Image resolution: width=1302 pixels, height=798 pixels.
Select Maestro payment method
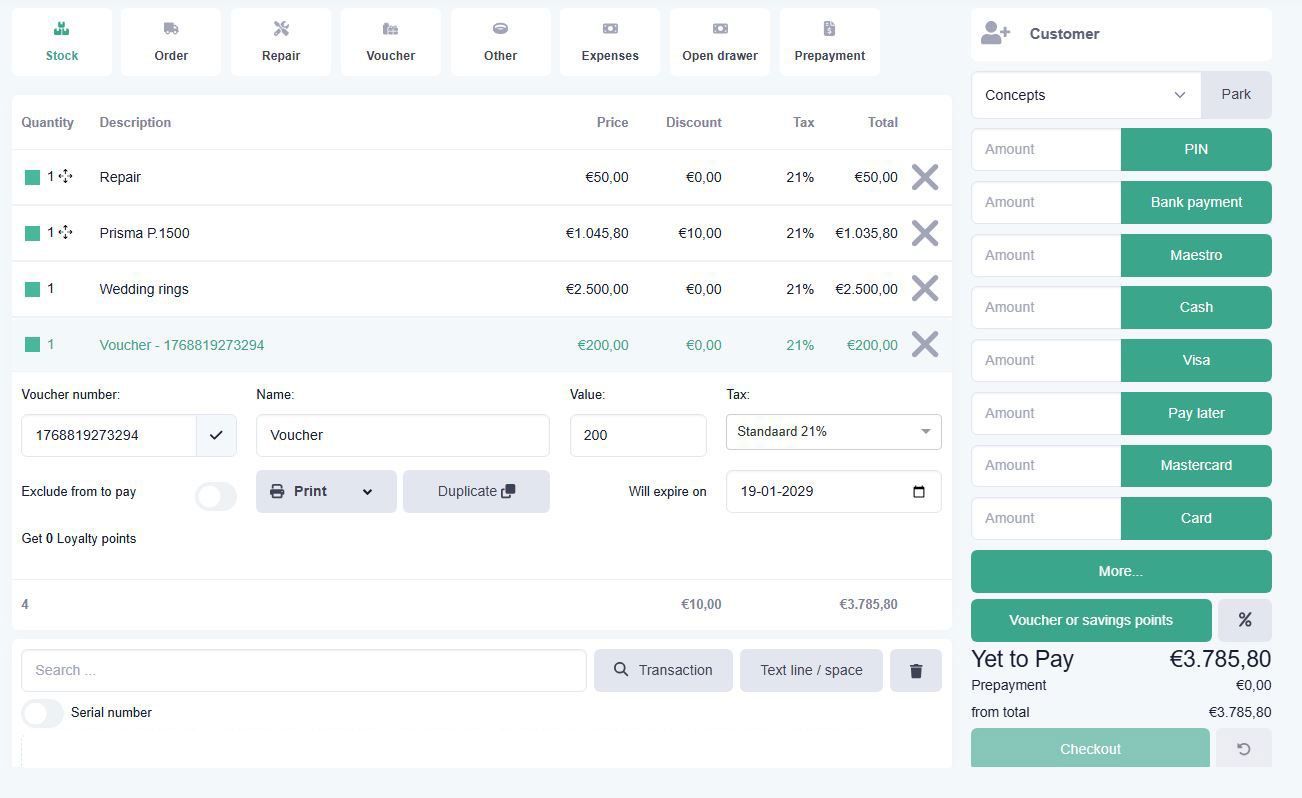click(1196, 255)
